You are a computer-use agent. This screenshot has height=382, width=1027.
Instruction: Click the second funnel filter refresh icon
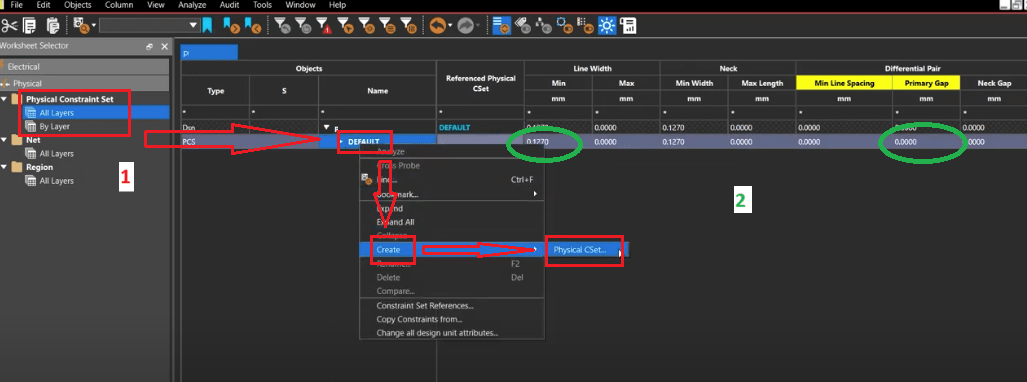(303, 26)
